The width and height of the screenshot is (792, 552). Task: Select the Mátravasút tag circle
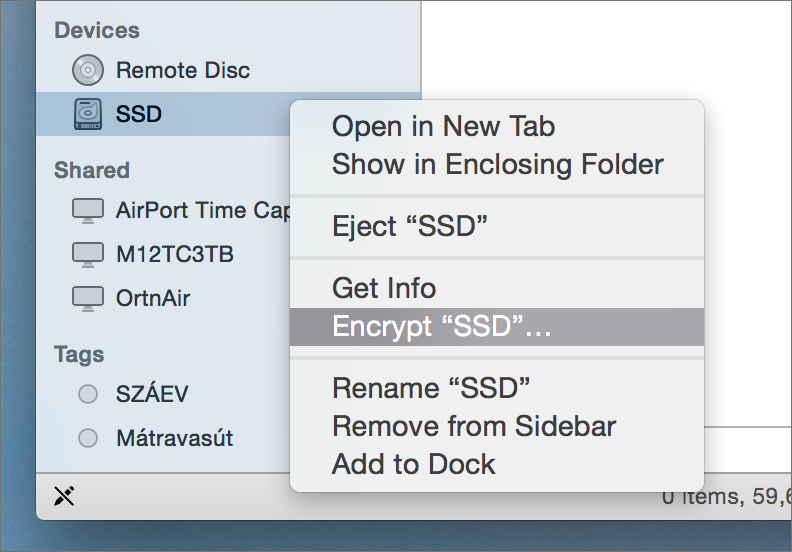click(x=88, y=438)
